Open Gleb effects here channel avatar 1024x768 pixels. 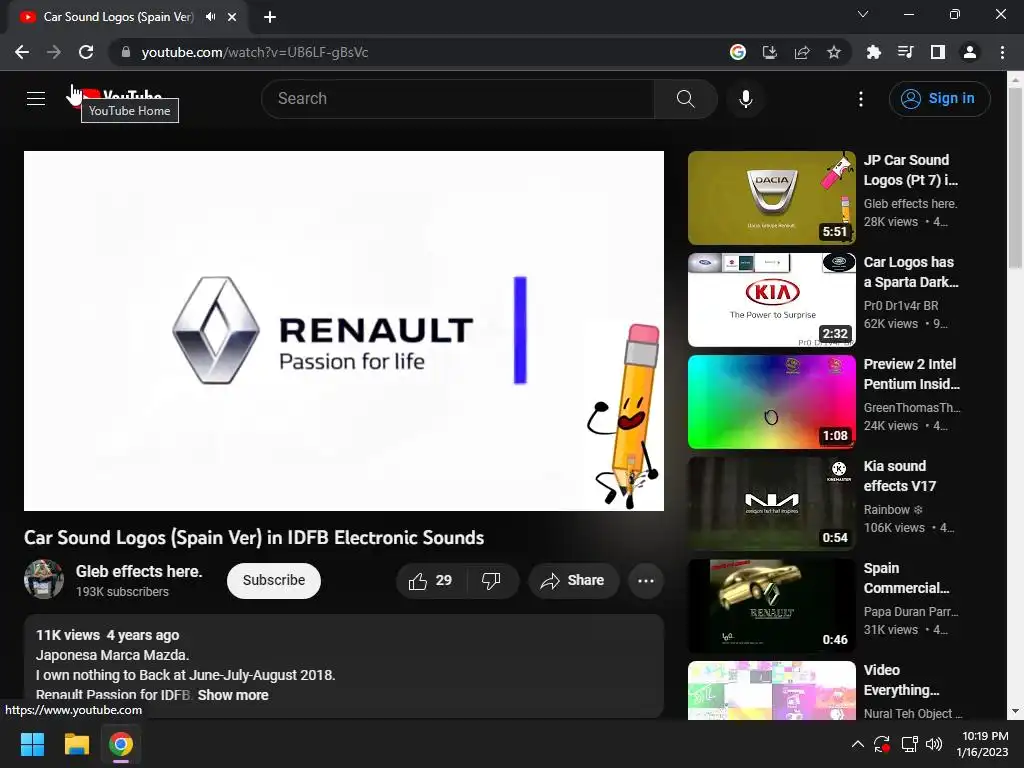[44, 579]
